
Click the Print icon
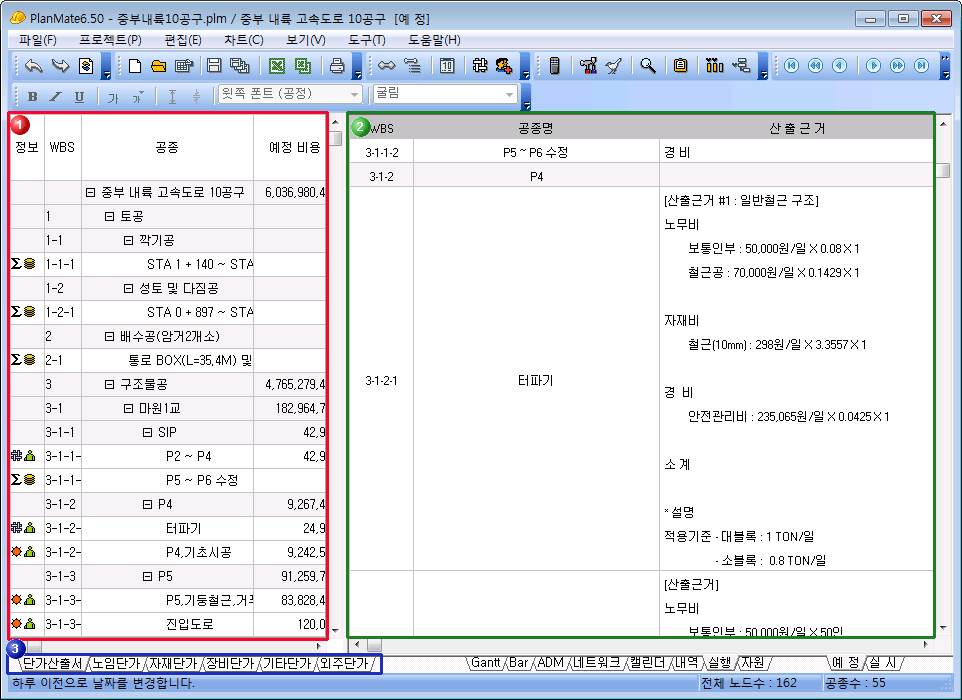338,66
